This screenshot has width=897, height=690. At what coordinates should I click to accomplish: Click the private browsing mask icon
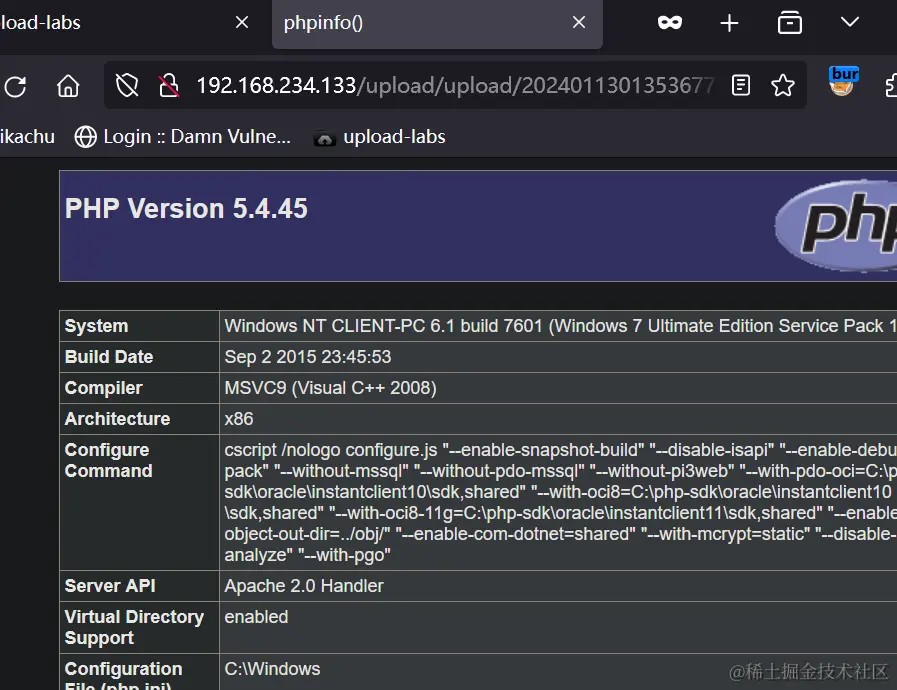(x=670, y=23)
